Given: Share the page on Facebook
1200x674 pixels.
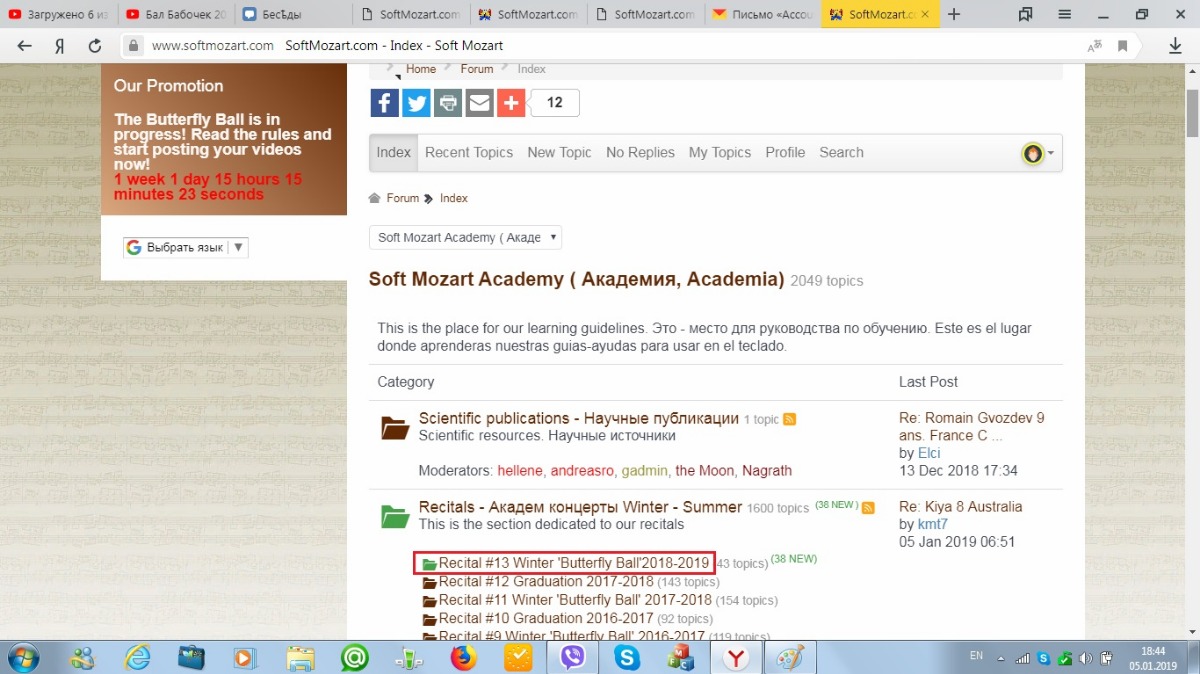Looking at the screenshot, I should coord(385,103).
